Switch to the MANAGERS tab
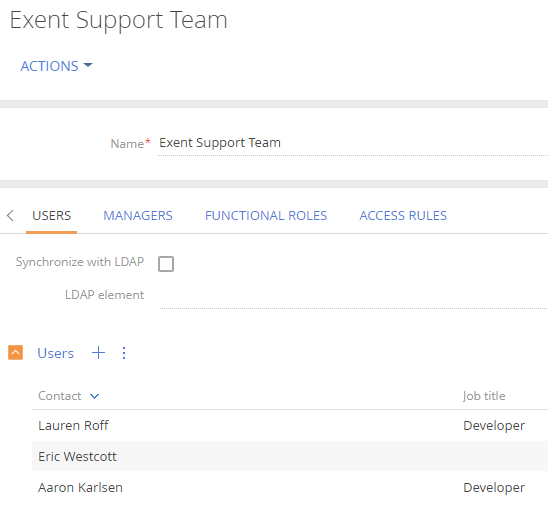Viewport: 548px width, 512px height. [x=138, y=216]
